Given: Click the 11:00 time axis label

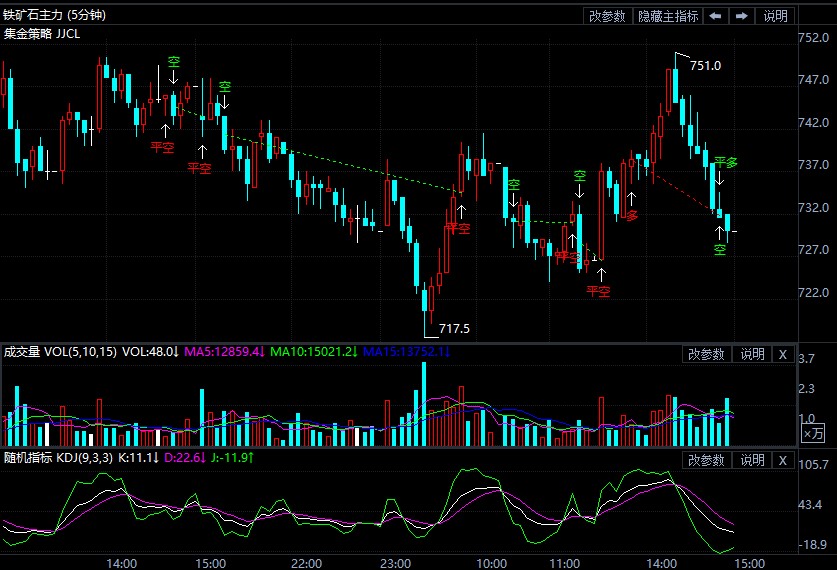Looking at the screenshot, I should pos(565,564).
